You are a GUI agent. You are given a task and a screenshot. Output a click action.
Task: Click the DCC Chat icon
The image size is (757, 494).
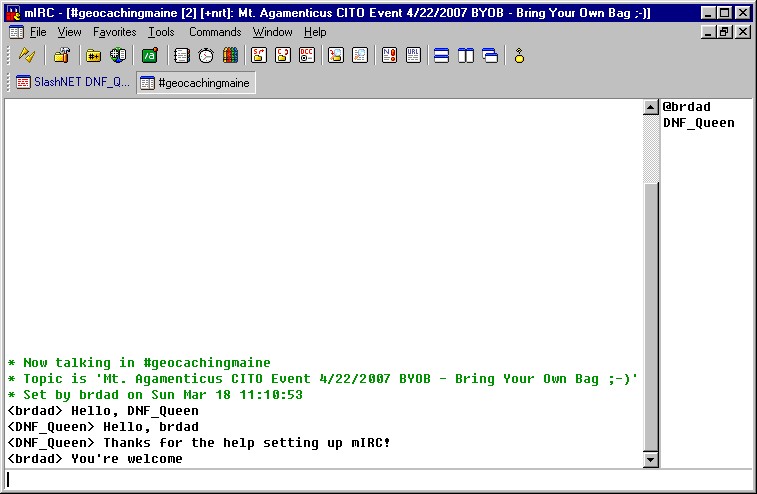pyautogui.click(x=283, y=56)
